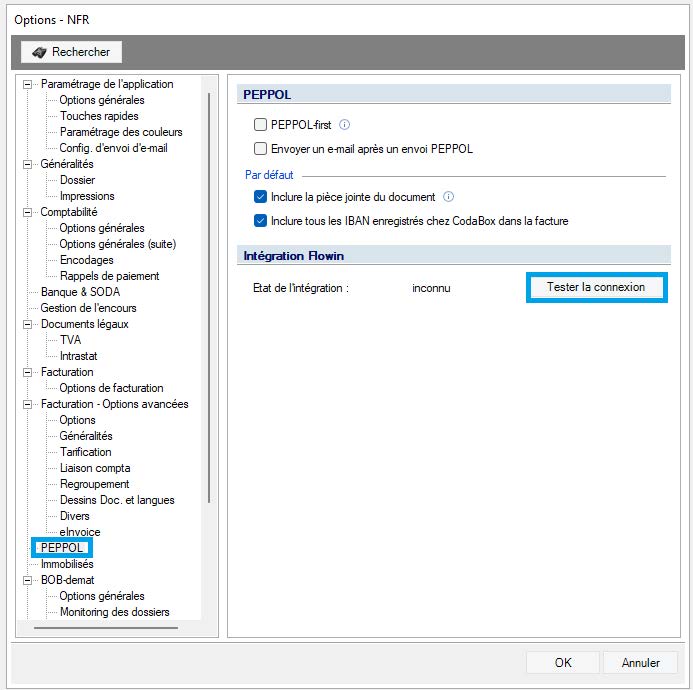Screen dimensions: 693x690
Task: Click the info icon next to PEPPOL-first
Action: [344, 125]
